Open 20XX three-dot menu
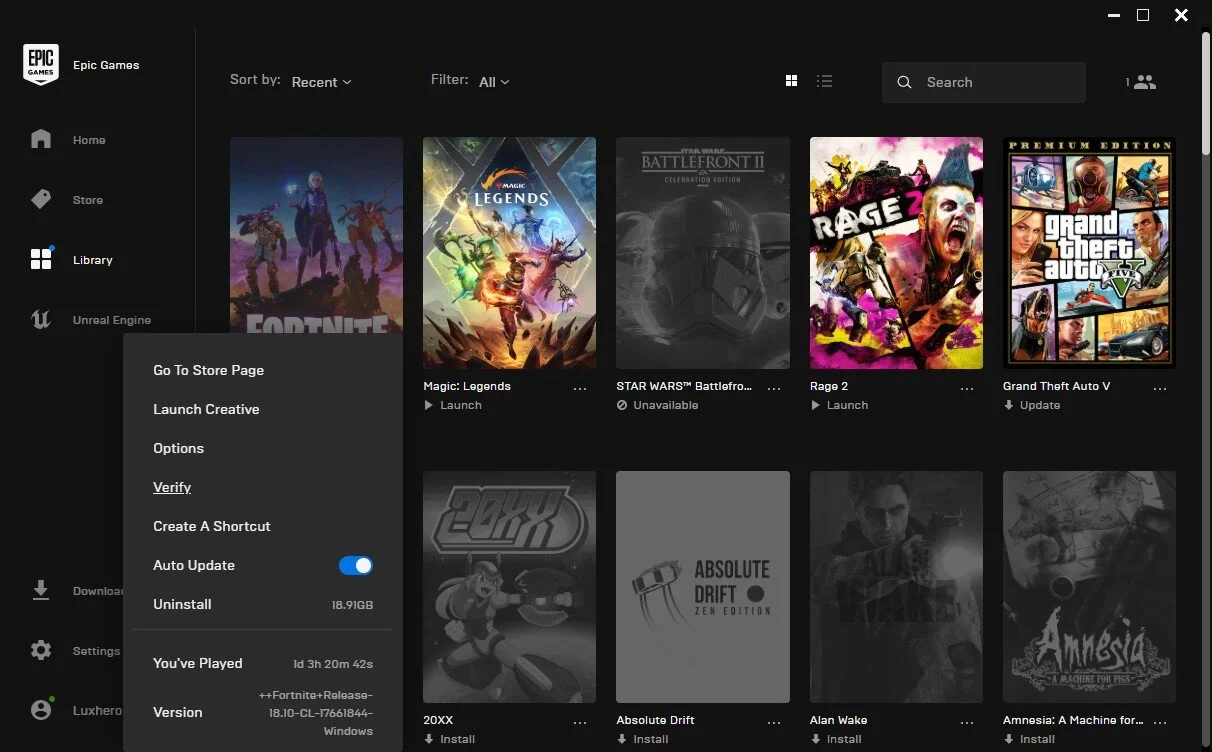The width and height of the screenshot is (1212, 752). (580, 722)
